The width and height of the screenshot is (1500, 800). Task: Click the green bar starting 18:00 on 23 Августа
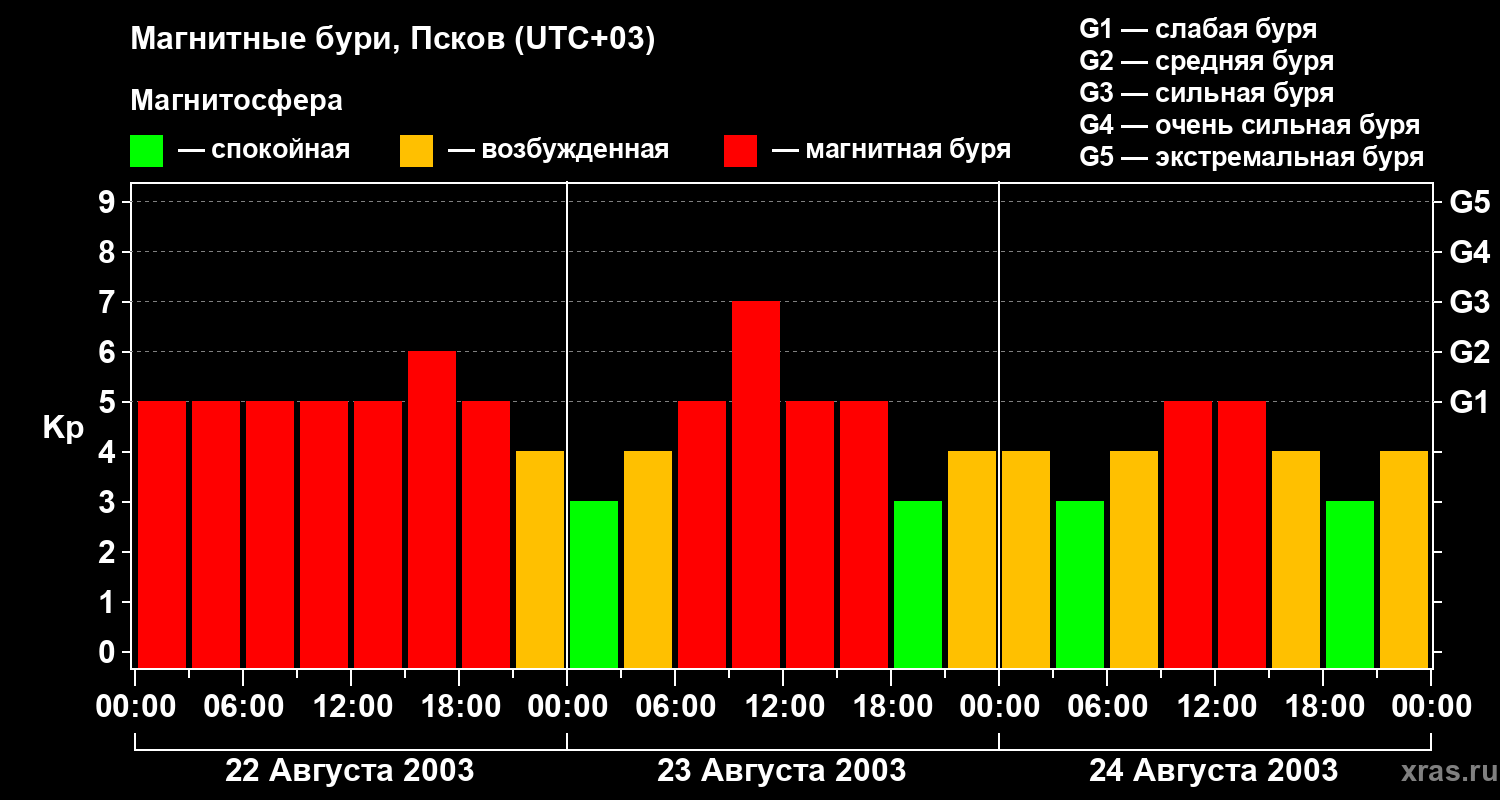click(x=918, y=585)
